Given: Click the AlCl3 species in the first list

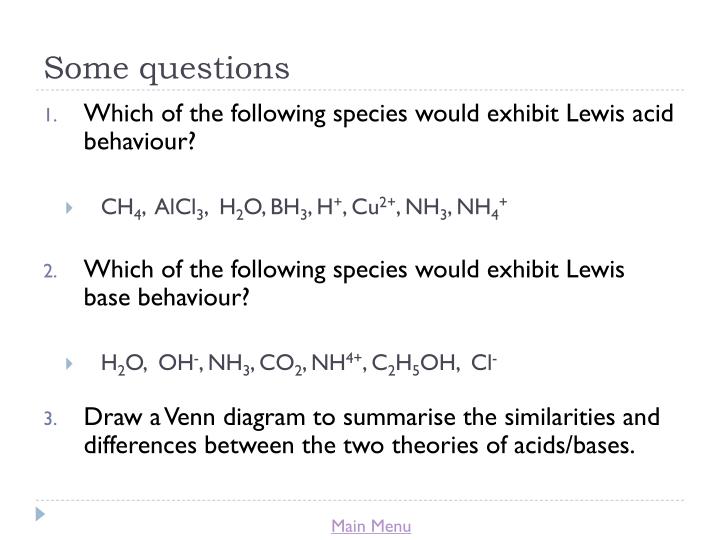Looking at the screenshot, I should pos(179,208).
